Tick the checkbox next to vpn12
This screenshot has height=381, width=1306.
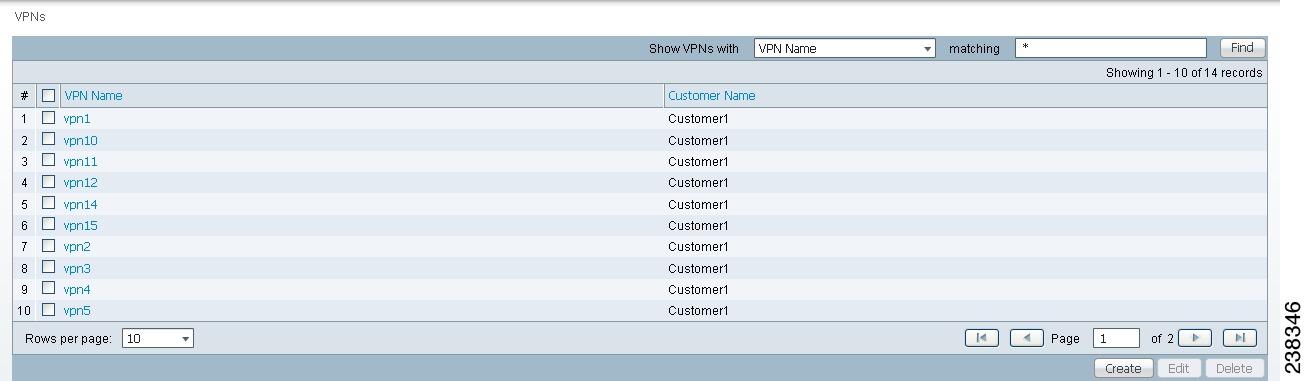48,182
